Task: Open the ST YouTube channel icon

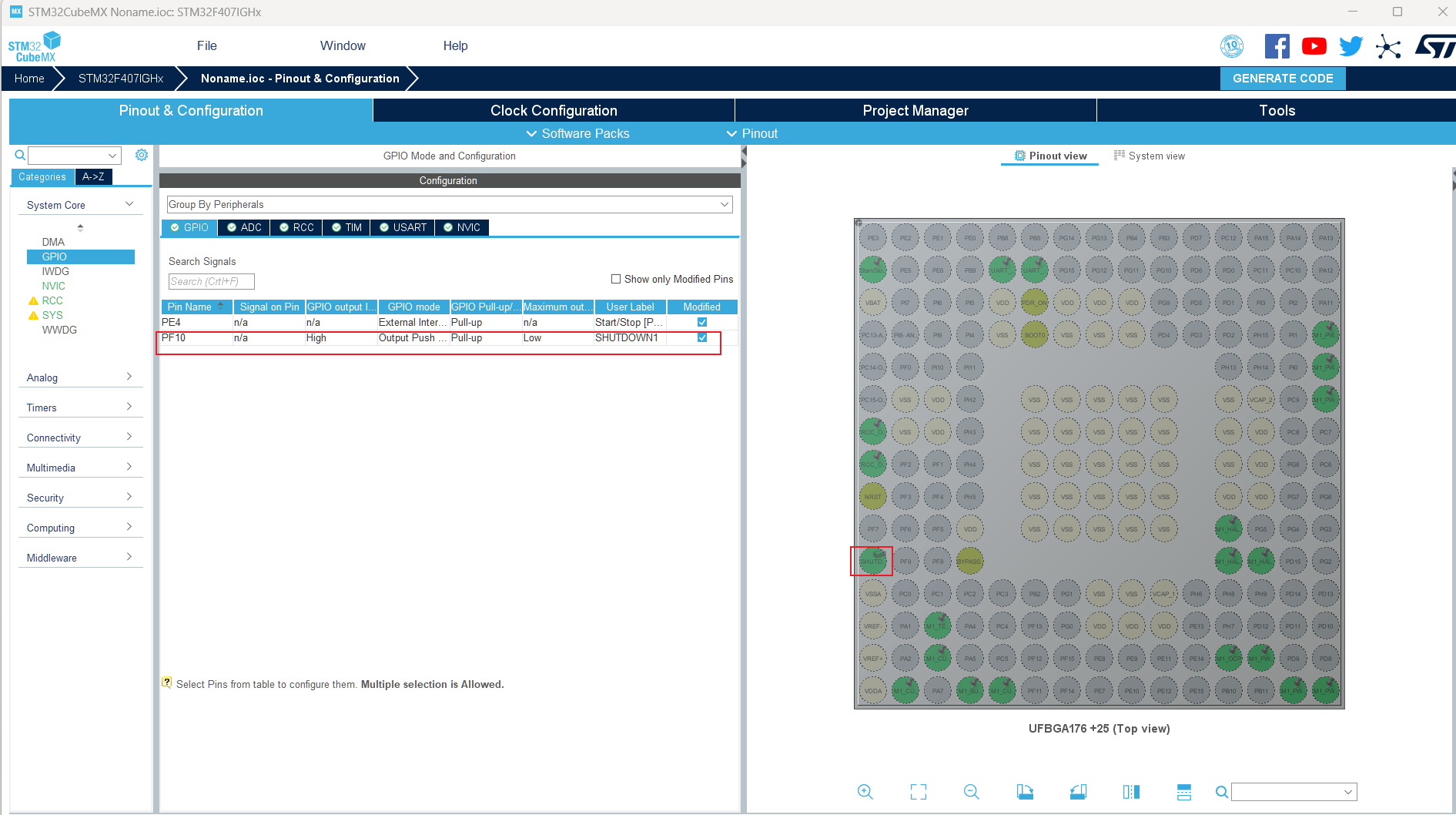Action: pyautogui.click(x=1314, y=46)
